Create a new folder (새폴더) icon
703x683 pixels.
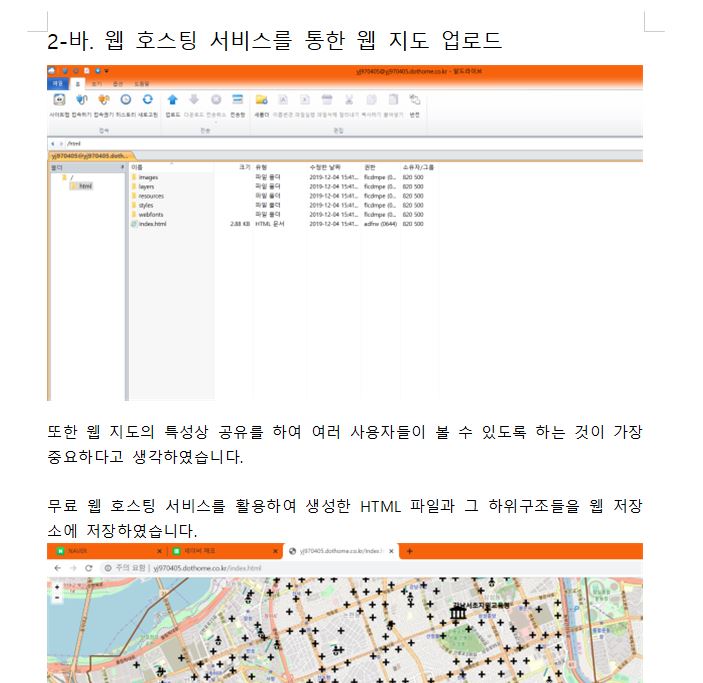point(261,100)
